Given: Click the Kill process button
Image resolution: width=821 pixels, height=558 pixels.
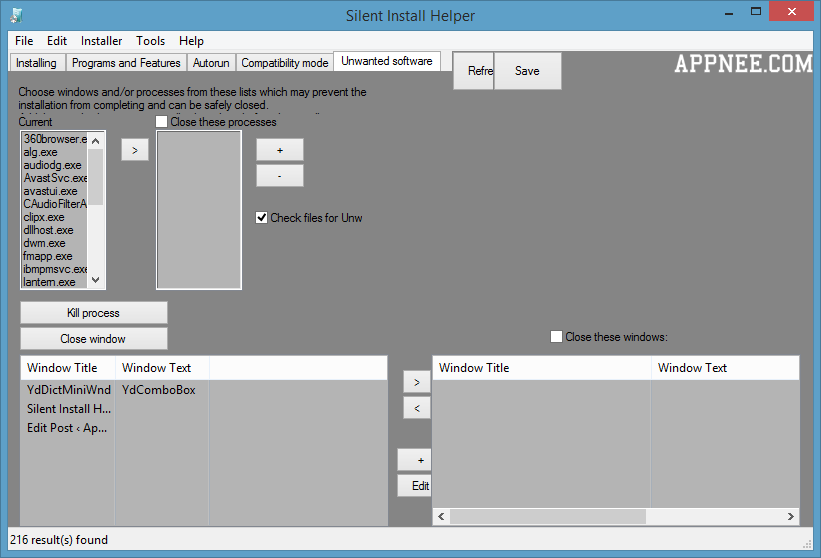Looking at the screenshot, I should point(94,313).
